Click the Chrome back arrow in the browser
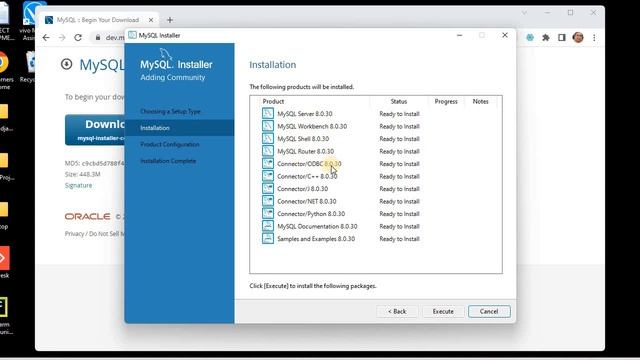The image size is (640, 360). click(x=46, y=38)
